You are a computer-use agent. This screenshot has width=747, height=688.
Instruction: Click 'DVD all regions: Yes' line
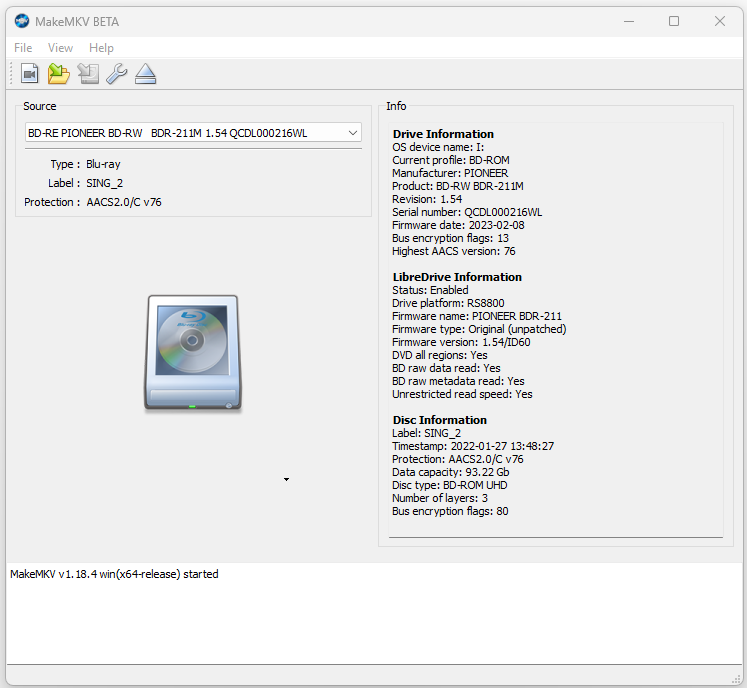[439, 355]
